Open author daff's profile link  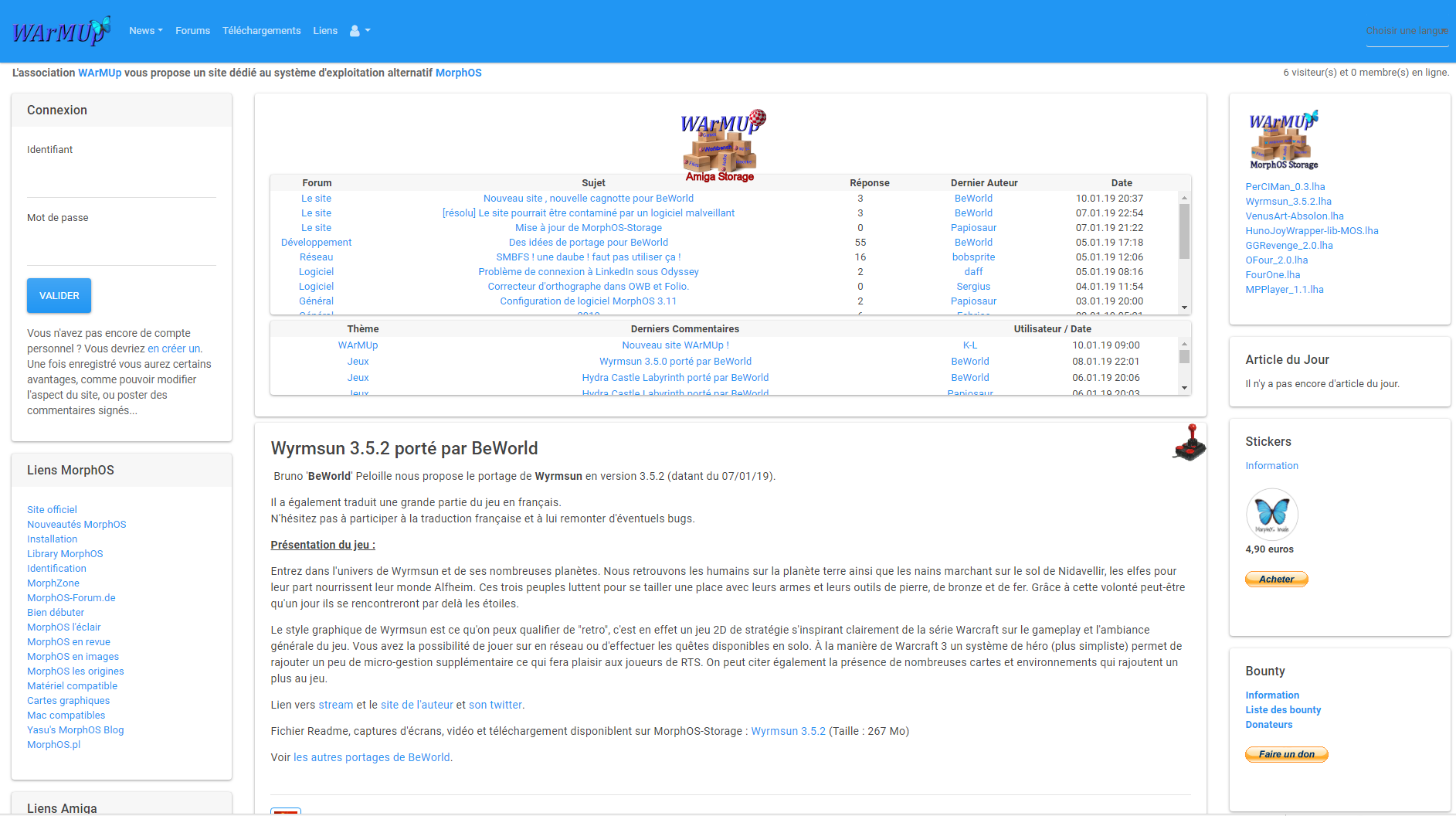(973, 272)
